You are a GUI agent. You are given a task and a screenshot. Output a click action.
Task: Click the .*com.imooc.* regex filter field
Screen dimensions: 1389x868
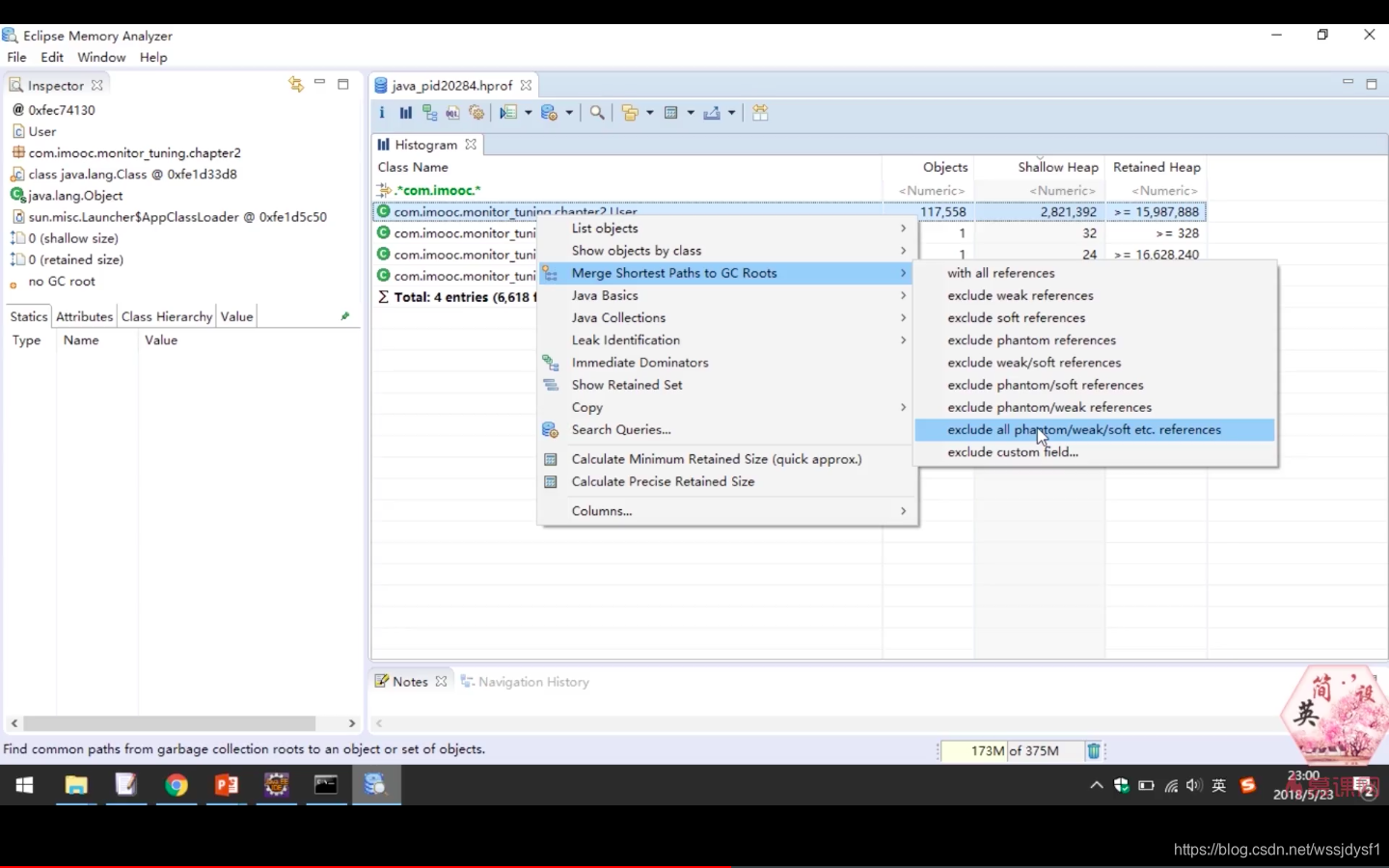point(627,191)
